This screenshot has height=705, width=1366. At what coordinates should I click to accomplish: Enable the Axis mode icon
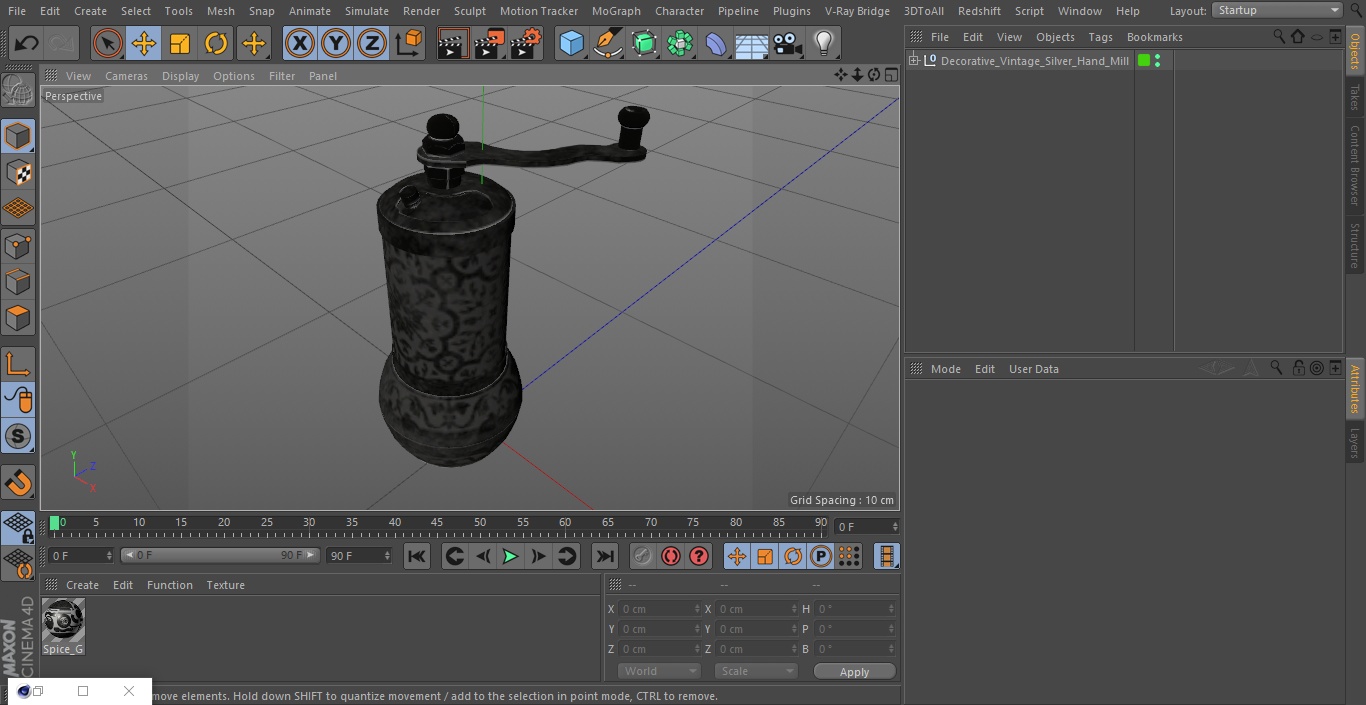click(18, 365)
